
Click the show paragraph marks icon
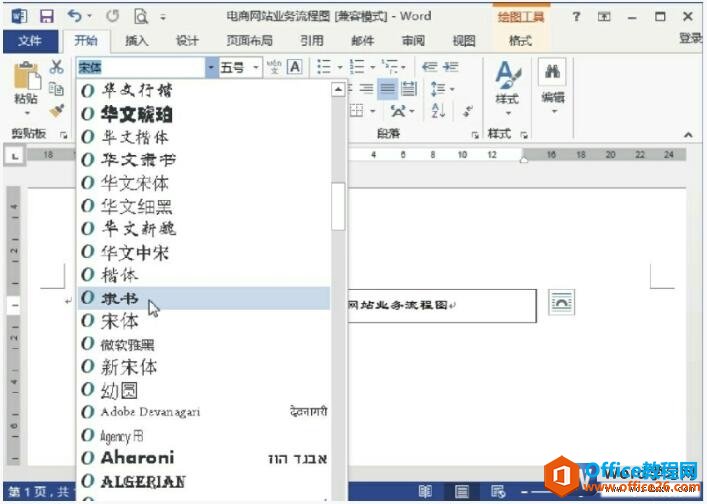[468, 110]
